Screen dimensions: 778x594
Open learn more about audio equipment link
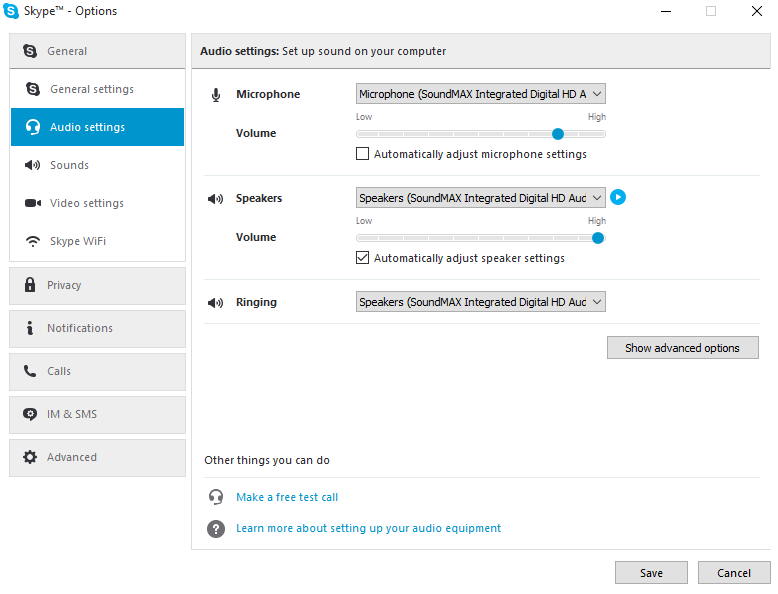tap(368, 528)
